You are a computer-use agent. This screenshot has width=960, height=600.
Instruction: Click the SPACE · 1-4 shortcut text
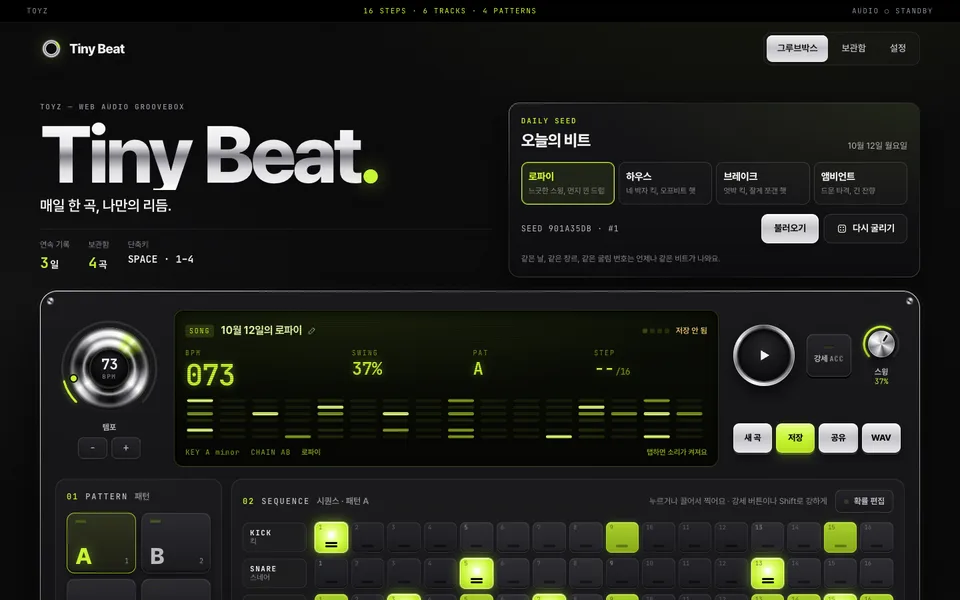click(160, 259)
